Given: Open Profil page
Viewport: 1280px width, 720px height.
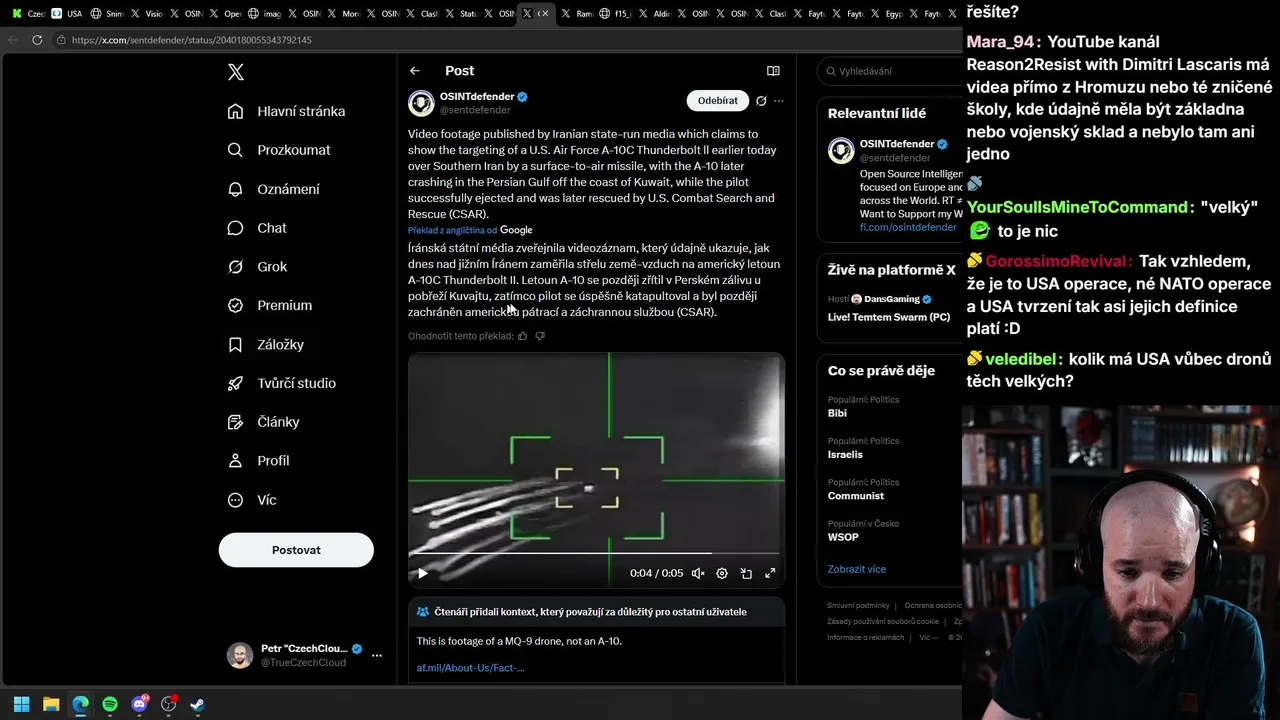Looking at the screenshot, I should [258, 461].
